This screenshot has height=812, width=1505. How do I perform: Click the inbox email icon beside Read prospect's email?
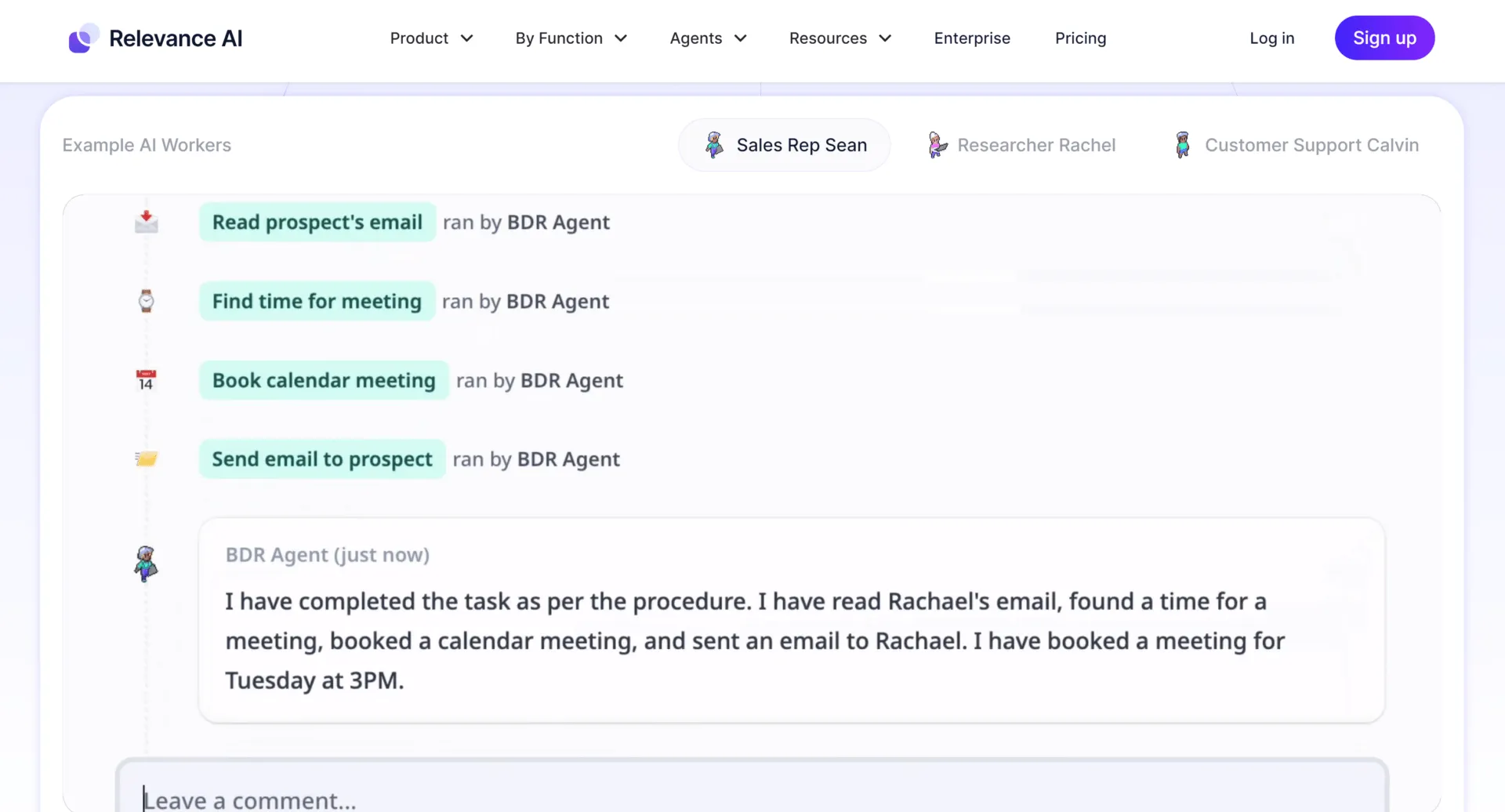[146, 222]
